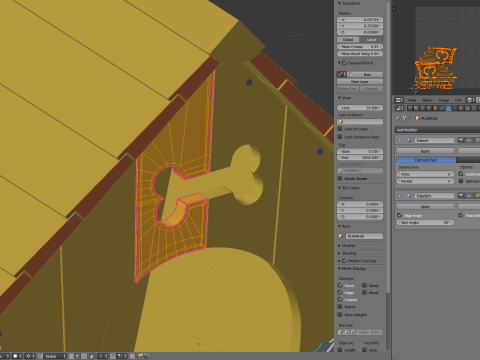Expand the Display panel
The image size is (480, 360).
[x=340, y=246]
